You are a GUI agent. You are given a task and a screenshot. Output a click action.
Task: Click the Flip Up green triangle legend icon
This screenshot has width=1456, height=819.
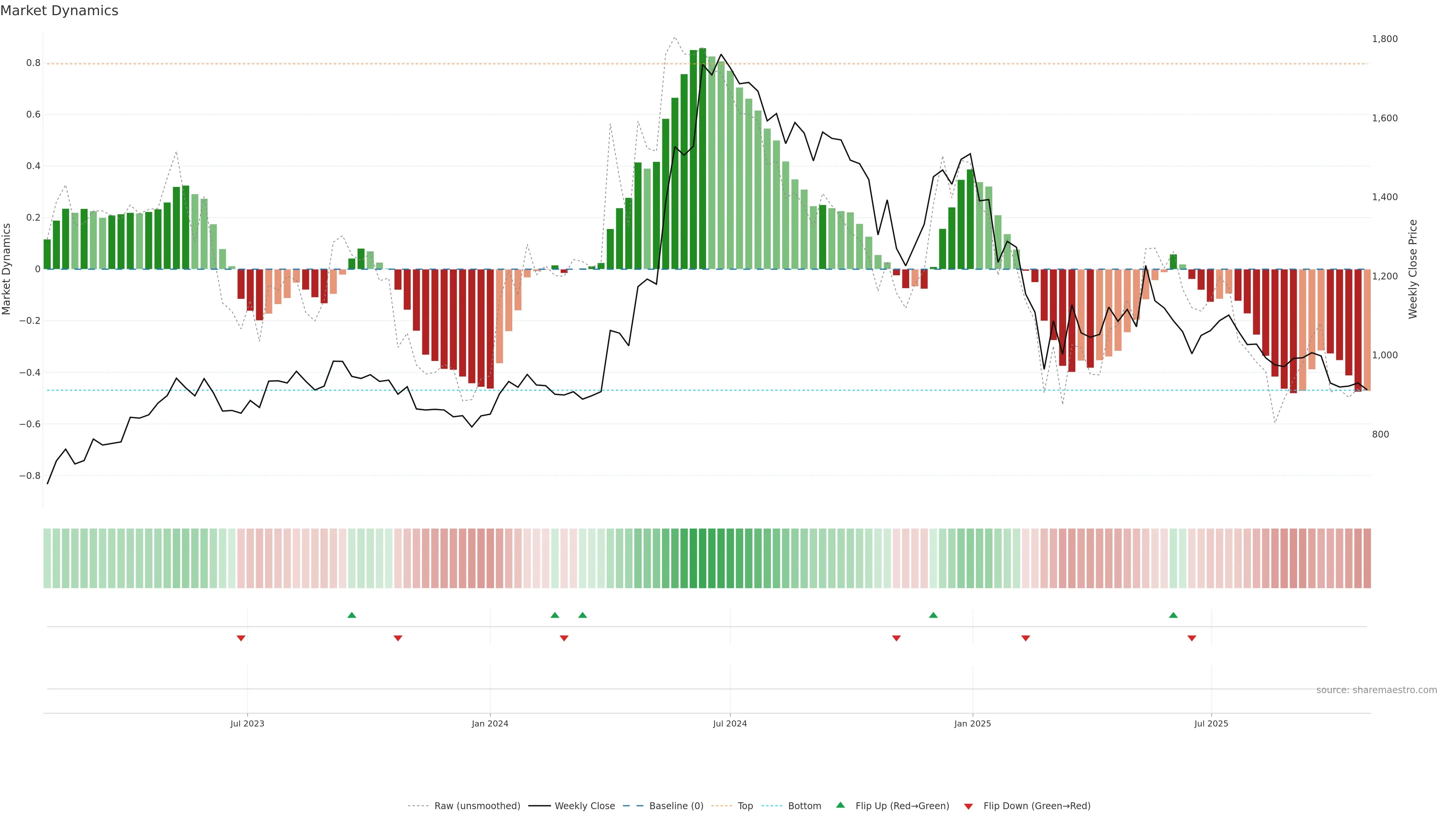click(x=840, y=805)
